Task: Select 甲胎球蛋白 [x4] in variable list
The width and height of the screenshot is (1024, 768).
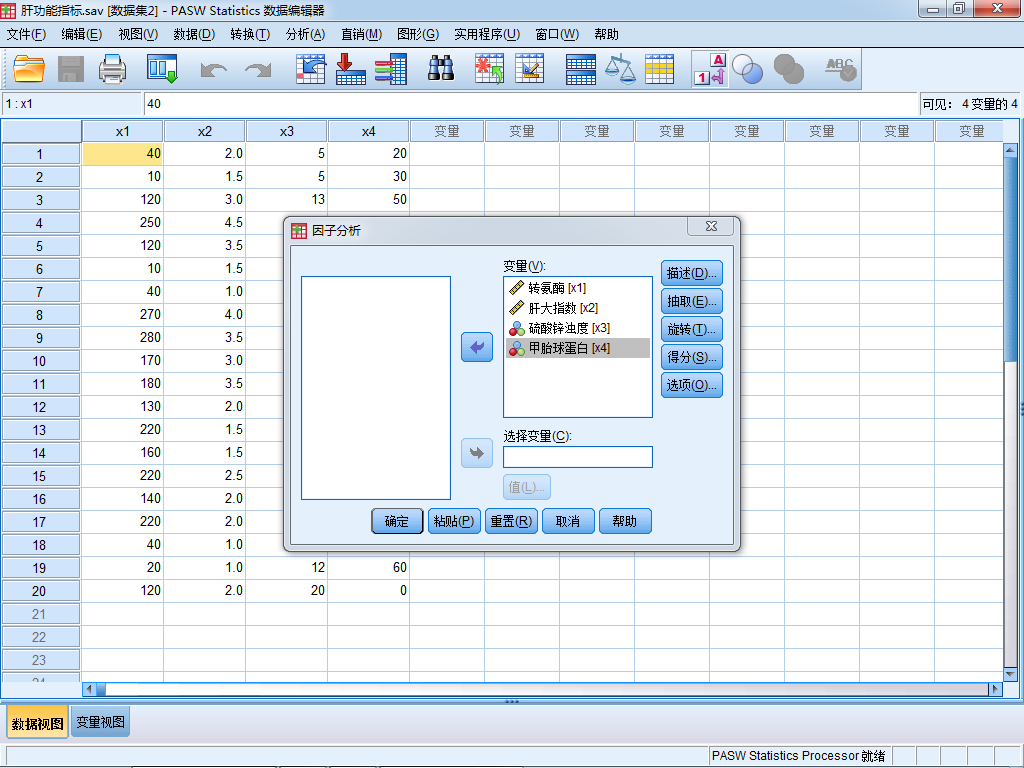Action: [578, 348]
